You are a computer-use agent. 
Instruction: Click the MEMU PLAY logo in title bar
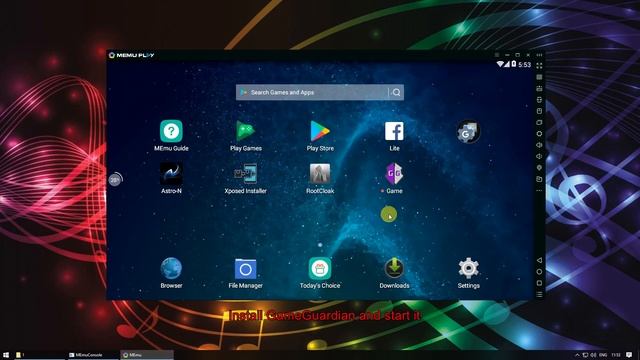coord(131,55)
